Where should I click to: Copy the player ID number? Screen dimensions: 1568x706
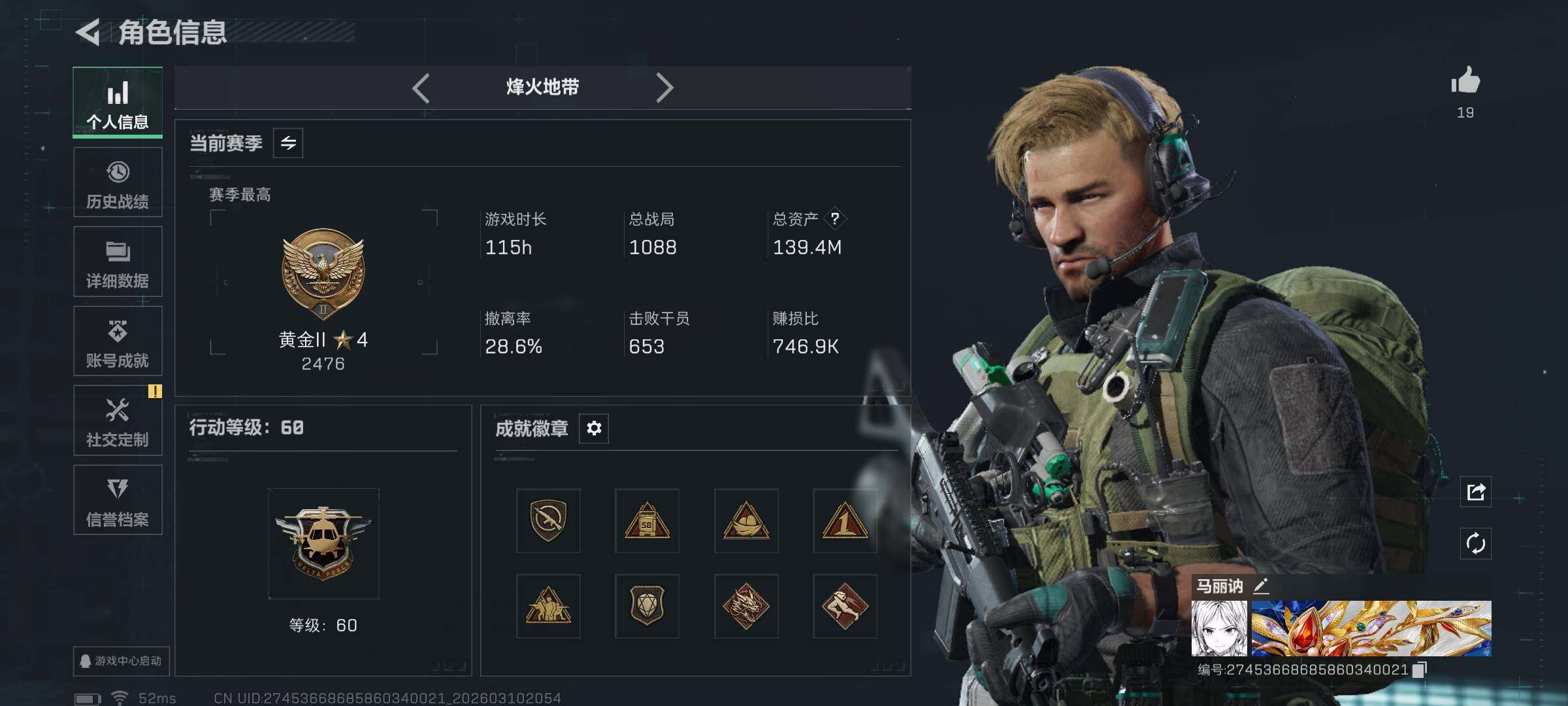[1420, 670]
